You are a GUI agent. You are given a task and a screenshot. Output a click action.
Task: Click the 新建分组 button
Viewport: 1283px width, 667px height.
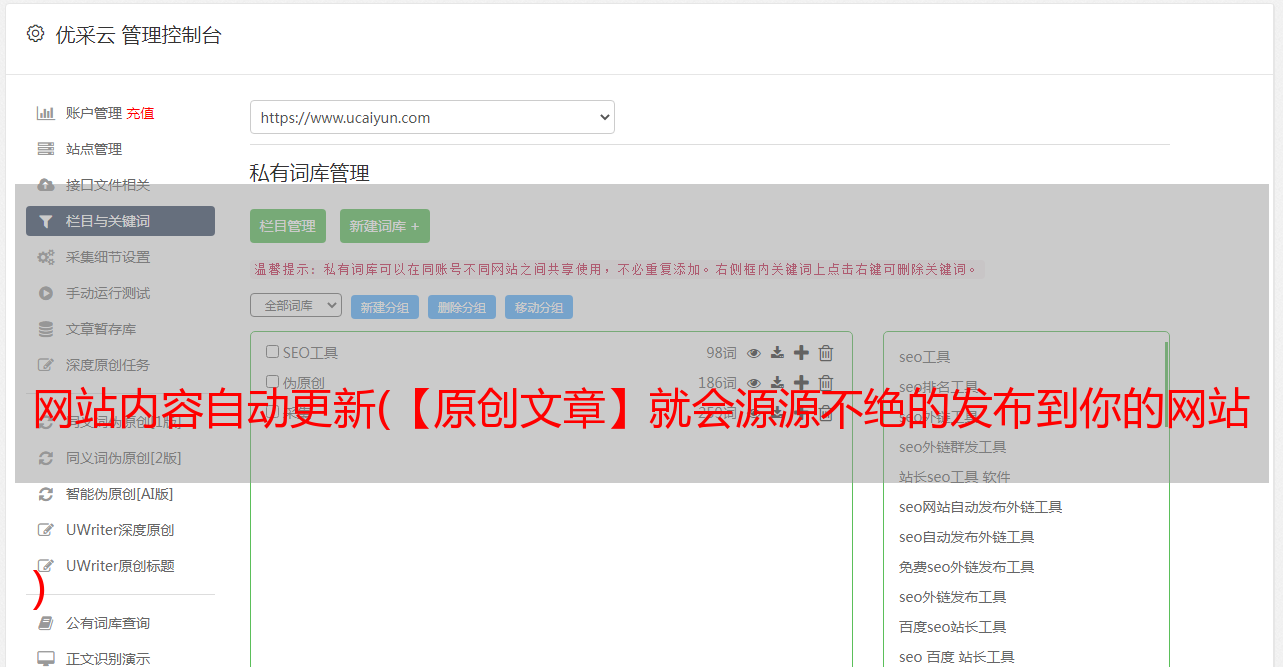click(385, 307)
